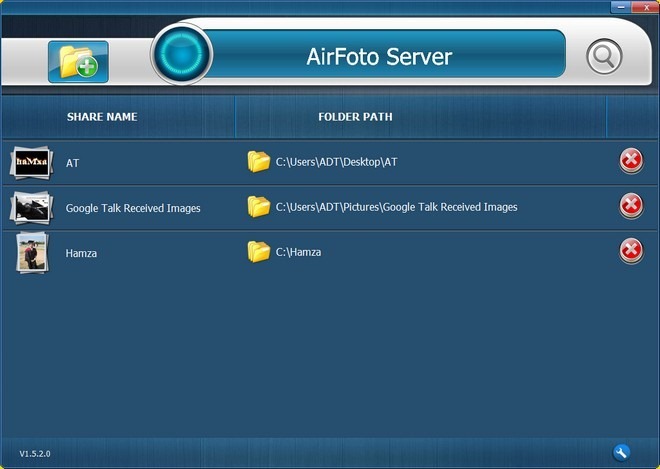
Task: Click the path C:\Users\ADT\Desktop\AT
Action: tap(336, 162)
